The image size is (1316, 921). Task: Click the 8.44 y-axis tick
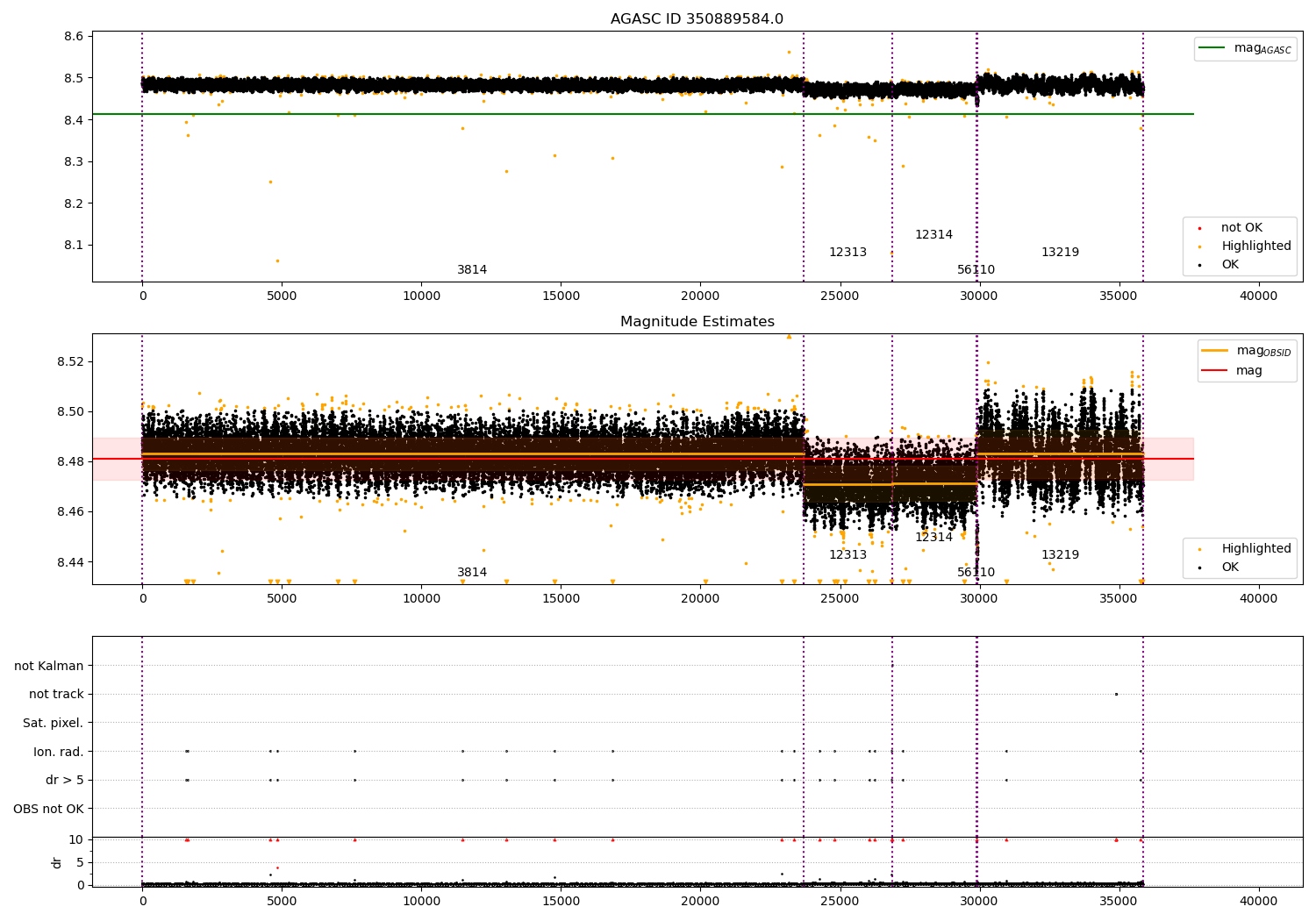pos(71,562)
